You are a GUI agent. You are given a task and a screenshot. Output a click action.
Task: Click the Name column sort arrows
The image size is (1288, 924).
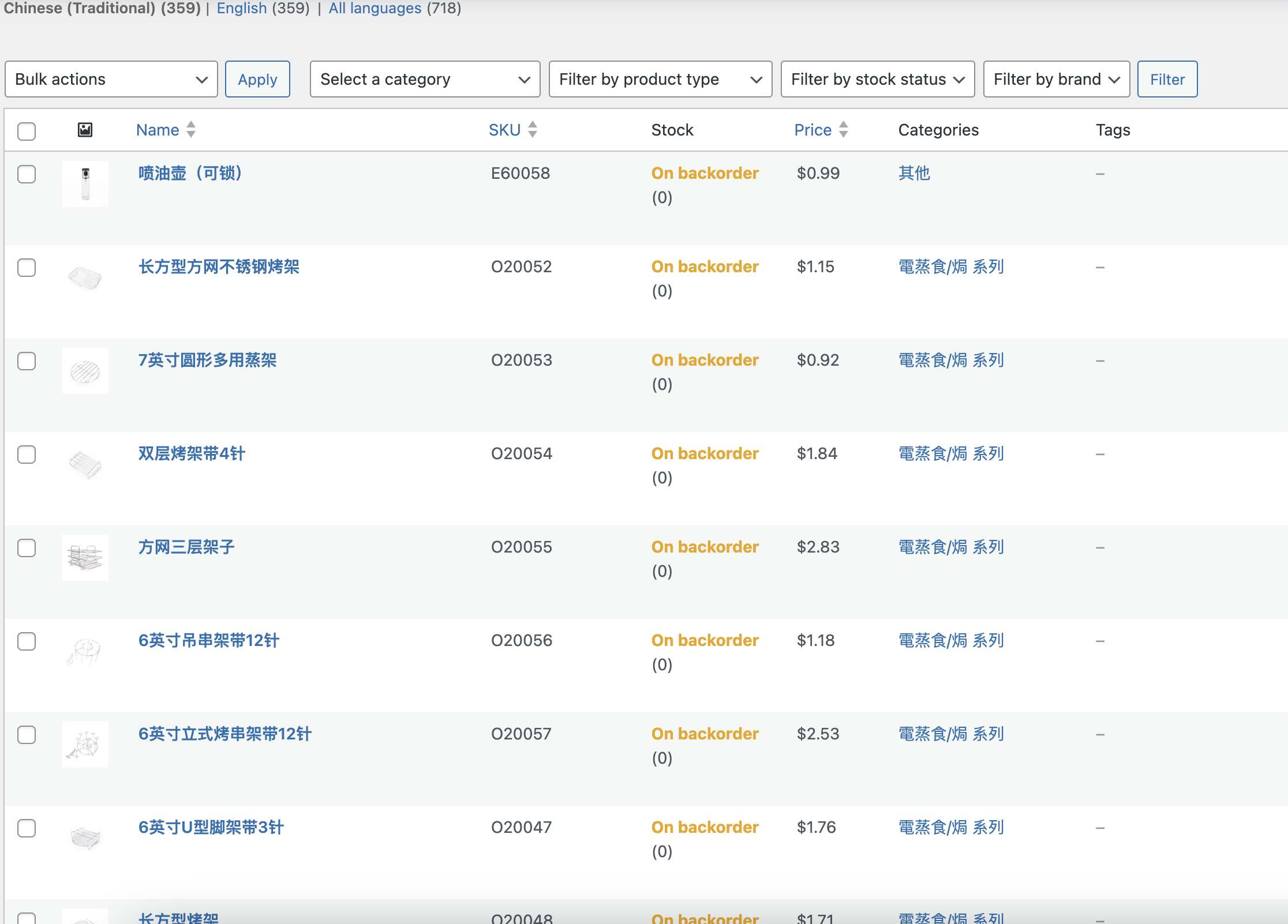coord(191,130)
